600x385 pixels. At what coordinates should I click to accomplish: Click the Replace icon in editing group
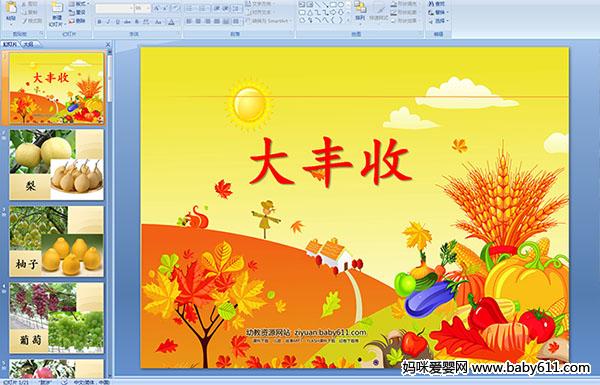click(x=437, y=12)
